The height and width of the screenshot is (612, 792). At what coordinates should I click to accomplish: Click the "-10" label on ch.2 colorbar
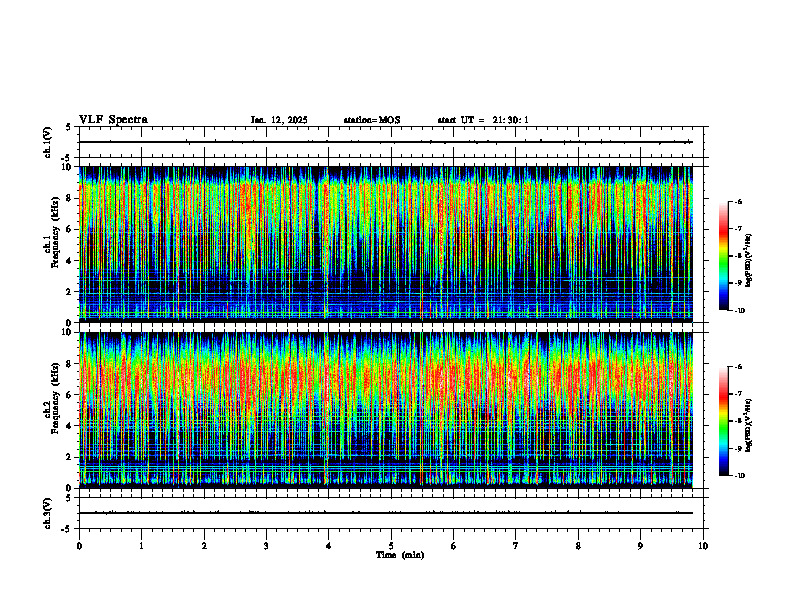[739, 476]
